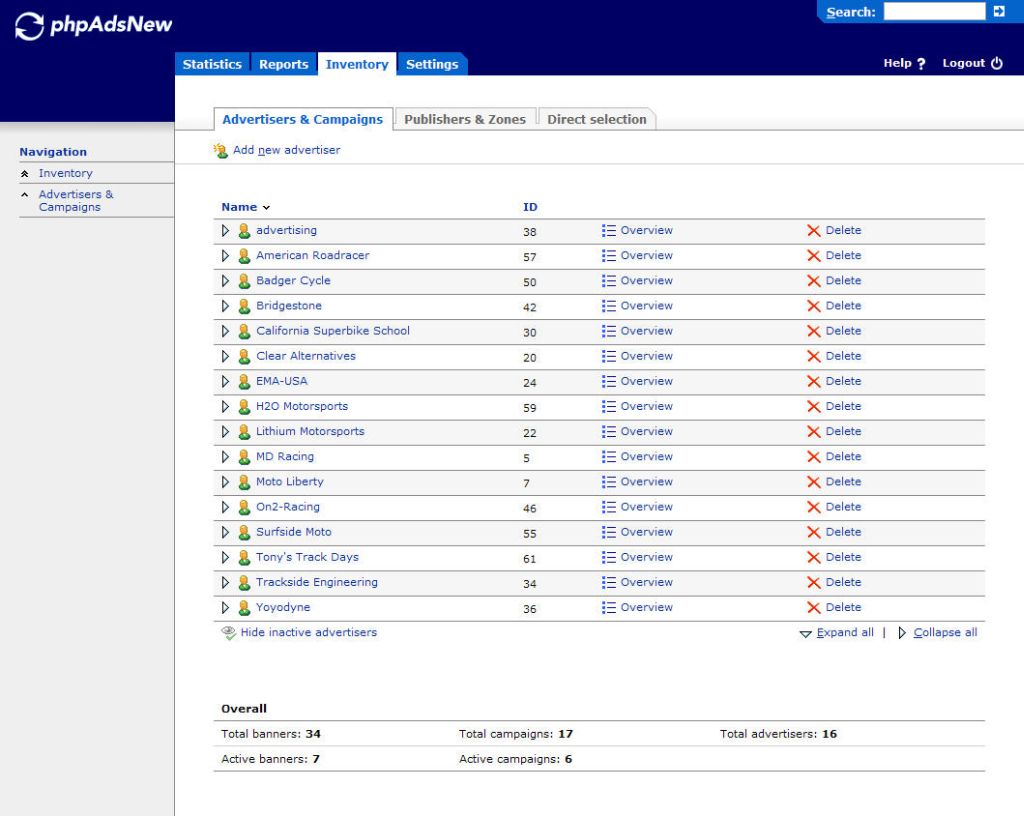The image size is (1024, 816).
Task: Click the Surfside Moto user icon
Action: click(244, 532)
